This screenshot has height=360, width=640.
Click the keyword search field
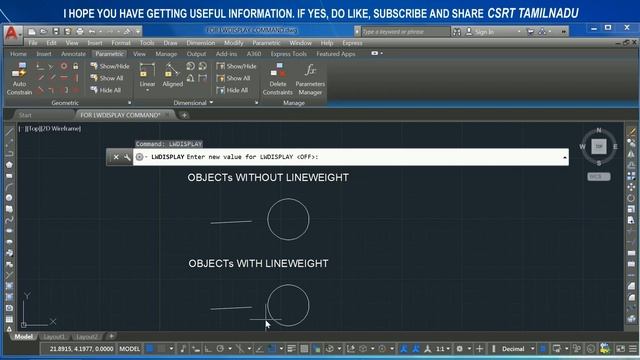point(405,31)
